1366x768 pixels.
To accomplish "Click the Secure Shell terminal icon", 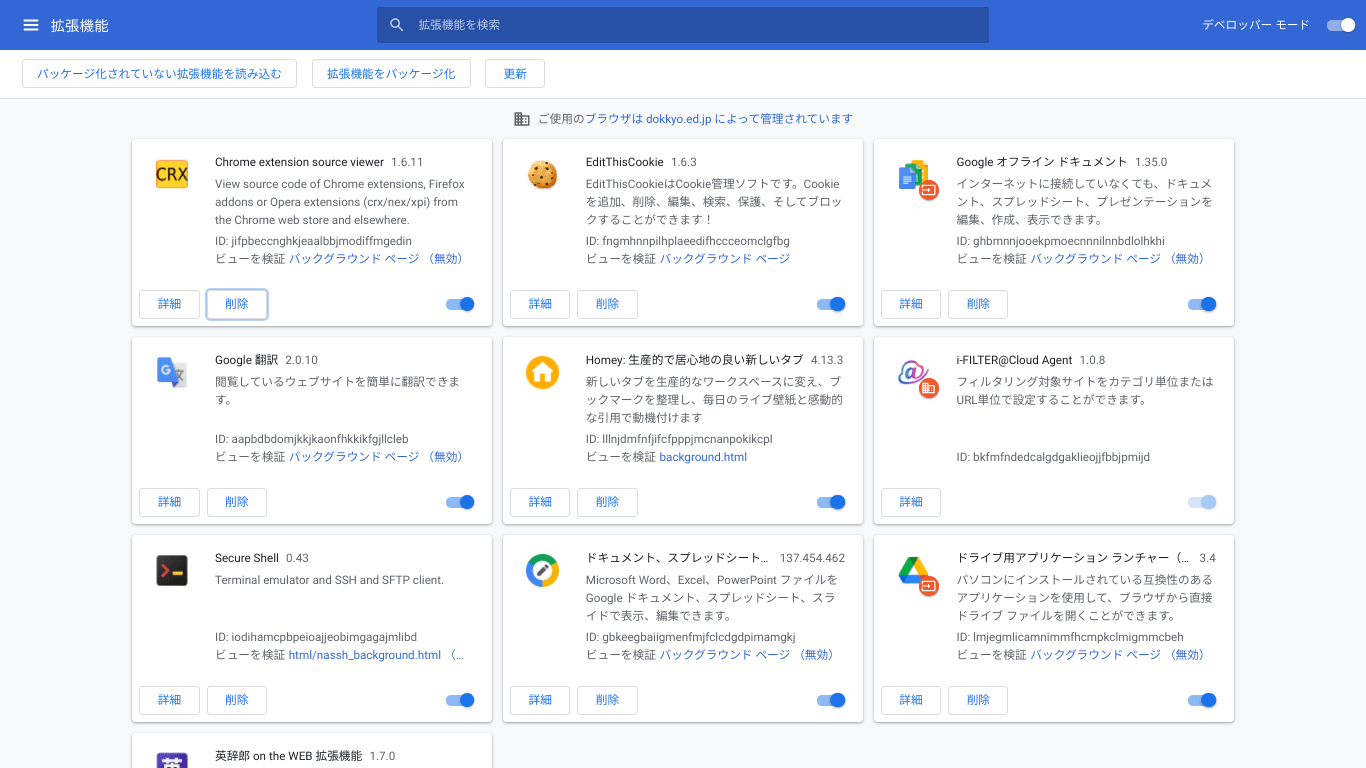I will coord(172,570).
